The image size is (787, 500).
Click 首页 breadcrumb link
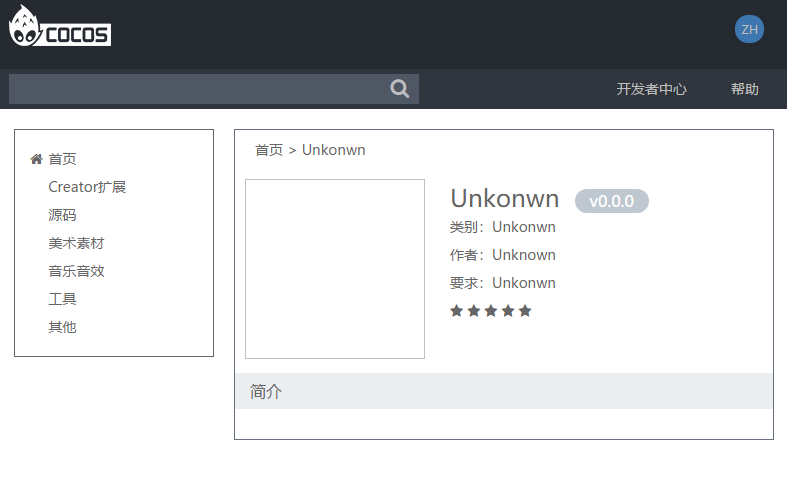pos(269,150)
